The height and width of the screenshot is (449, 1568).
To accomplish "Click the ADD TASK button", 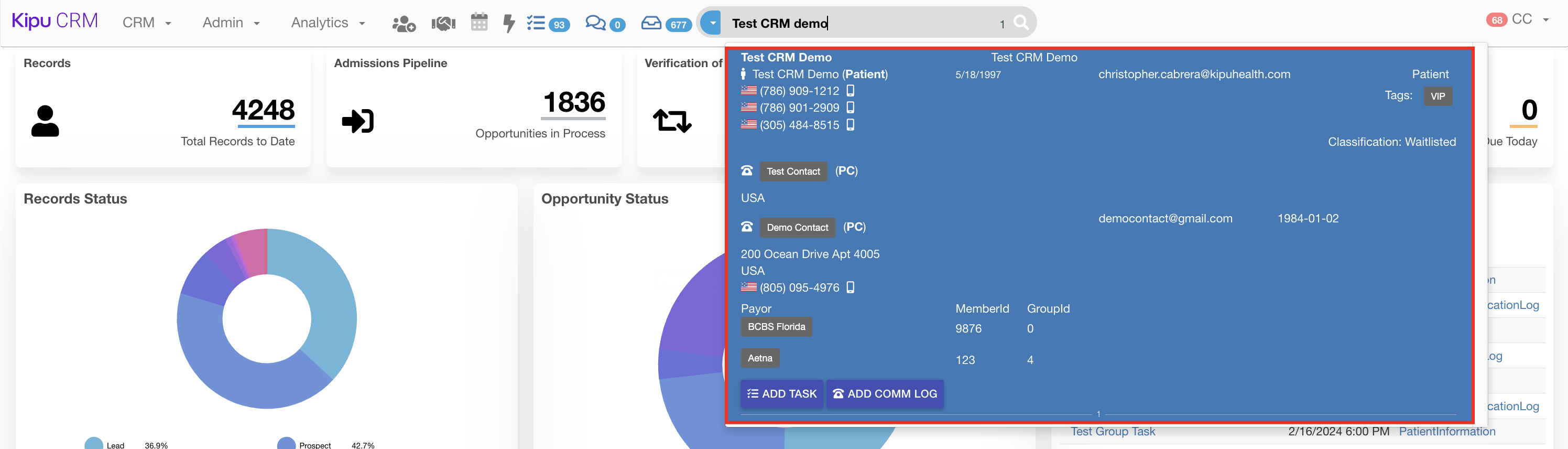I will tap(781, 393).
